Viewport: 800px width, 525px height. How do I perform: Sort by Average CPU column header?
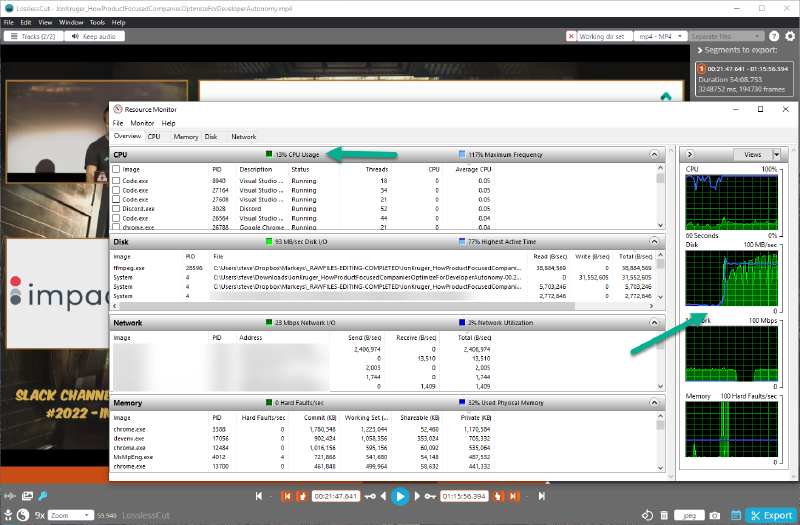[x=472, y=169]
